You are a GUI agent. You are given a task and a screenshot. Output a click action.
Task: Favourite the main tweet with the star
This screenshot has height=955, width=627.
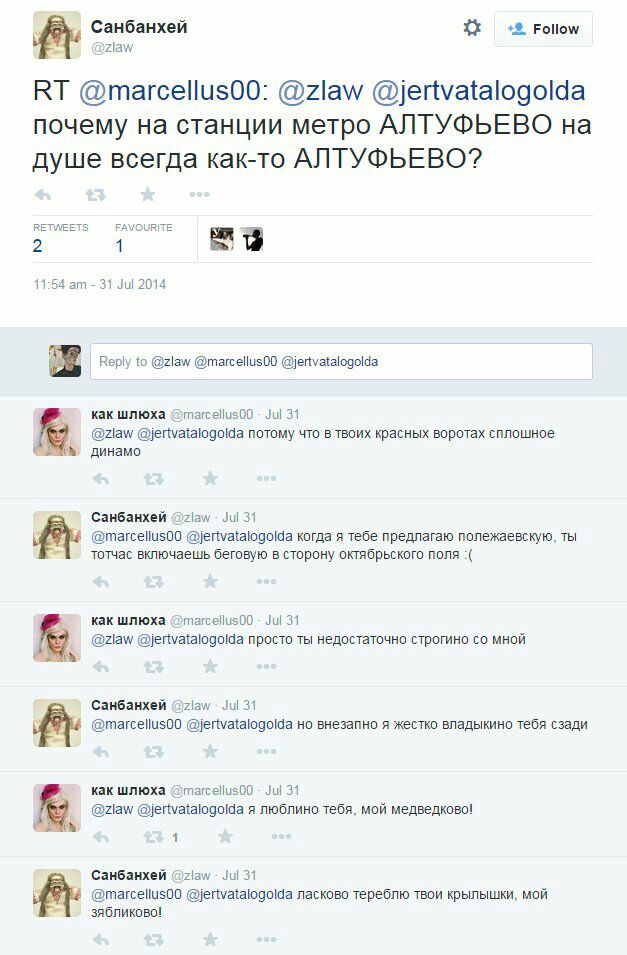point(147,194)
